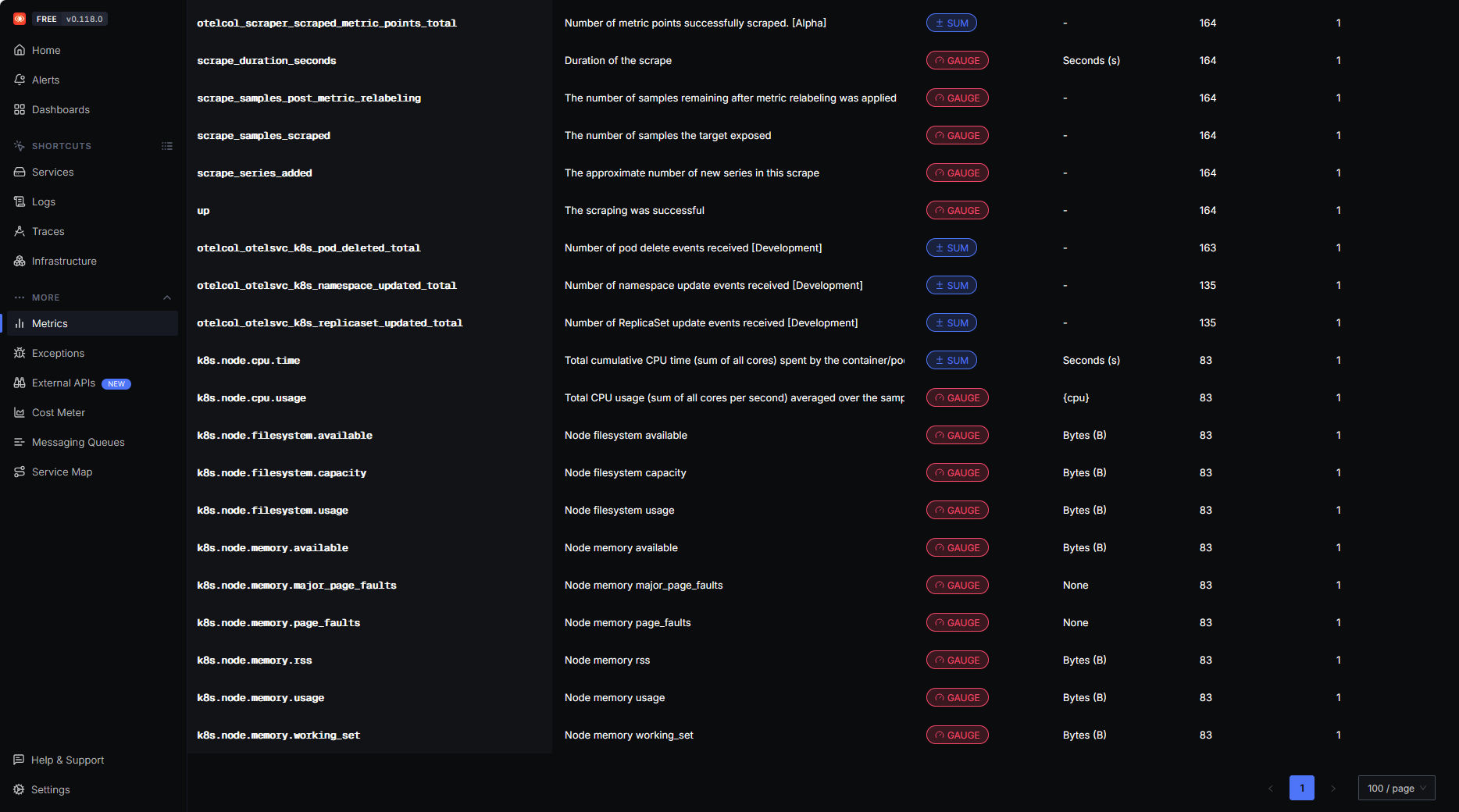Open the Service Map view

[61, 472]
